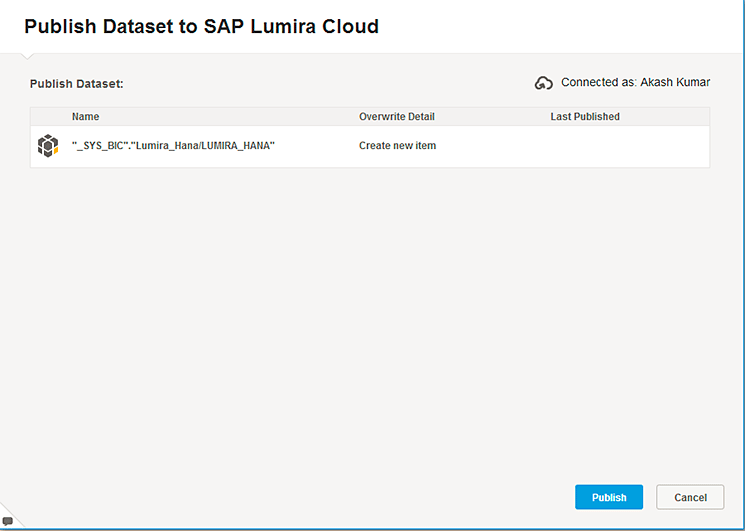Click the 'Publish Dataset:' section label
The width and height of the screenshot is (745, 531).
77,84
